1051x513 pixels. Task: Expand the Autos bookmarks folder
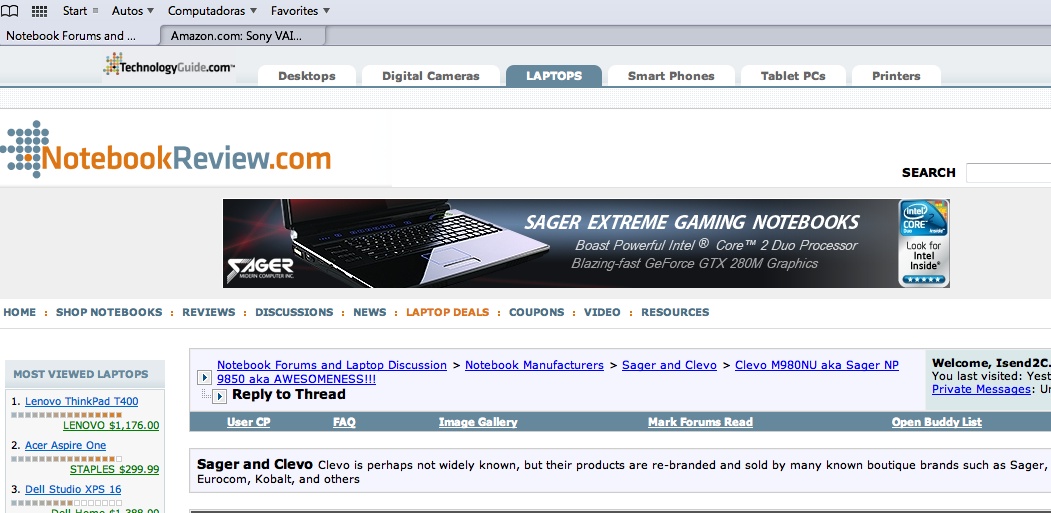tap(133, 11)
